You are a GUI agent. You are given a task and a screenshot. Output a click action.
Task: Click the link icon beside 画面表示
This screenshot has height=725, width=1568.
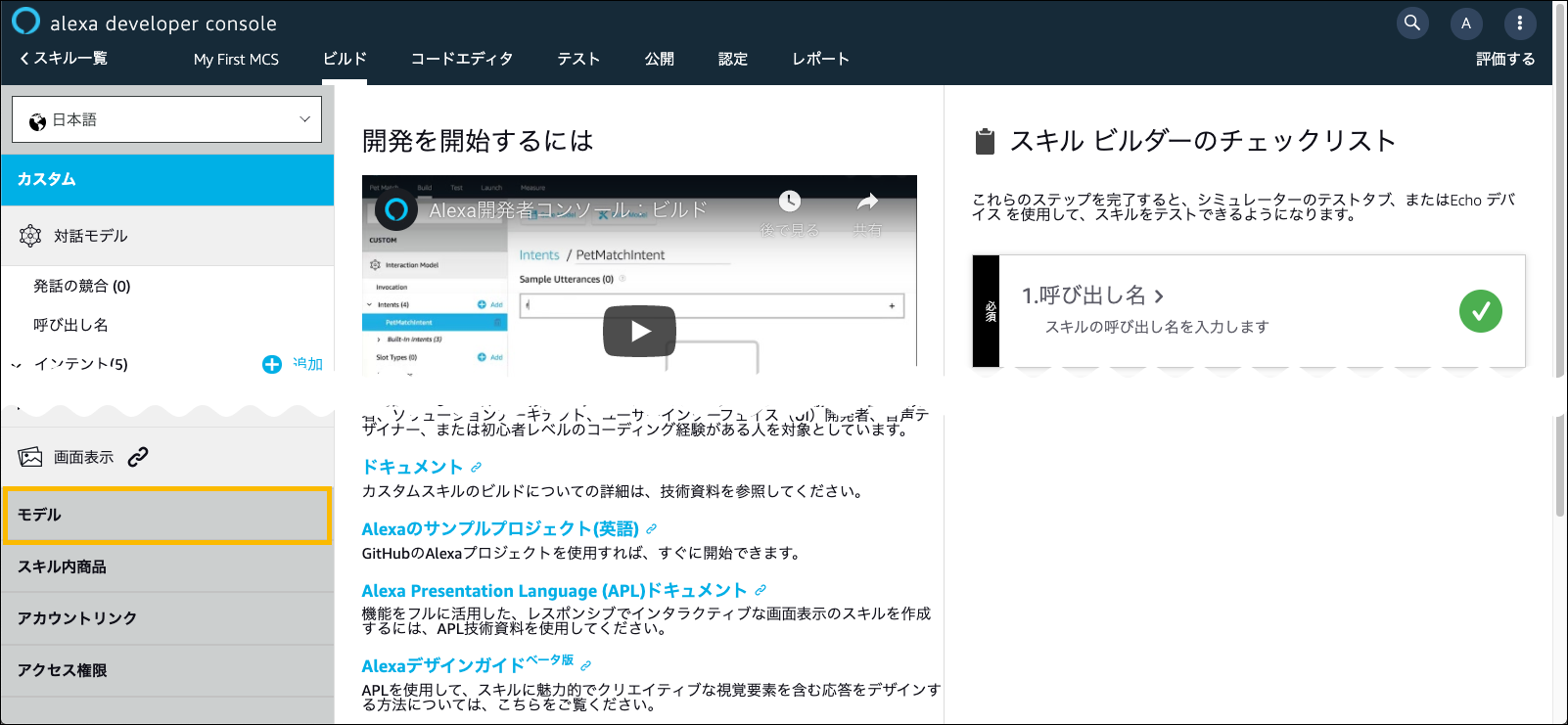coord(138,456)
